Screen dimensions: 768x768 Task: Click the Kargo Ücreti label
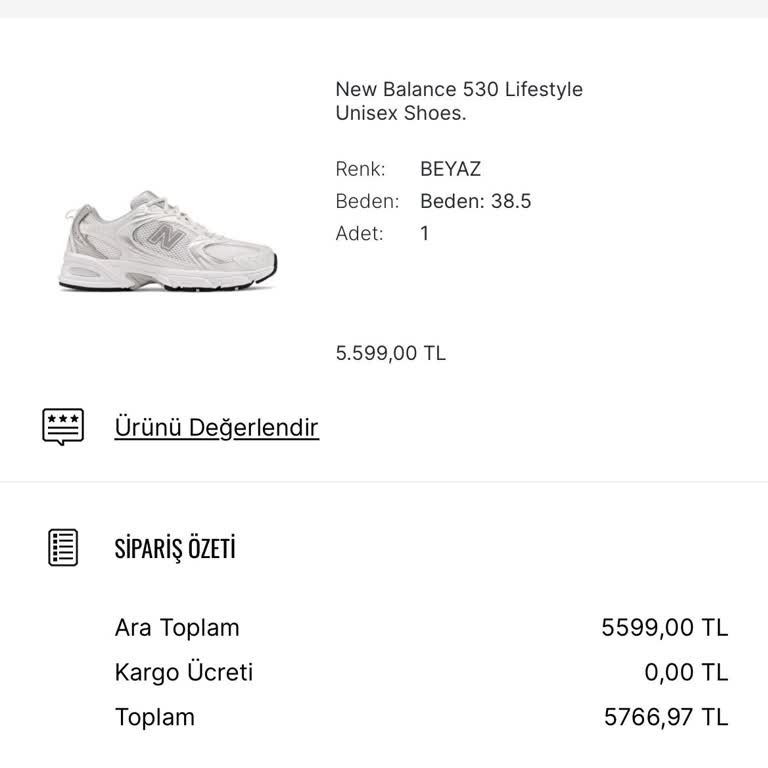pyautogui.click(x=184, y=672)
